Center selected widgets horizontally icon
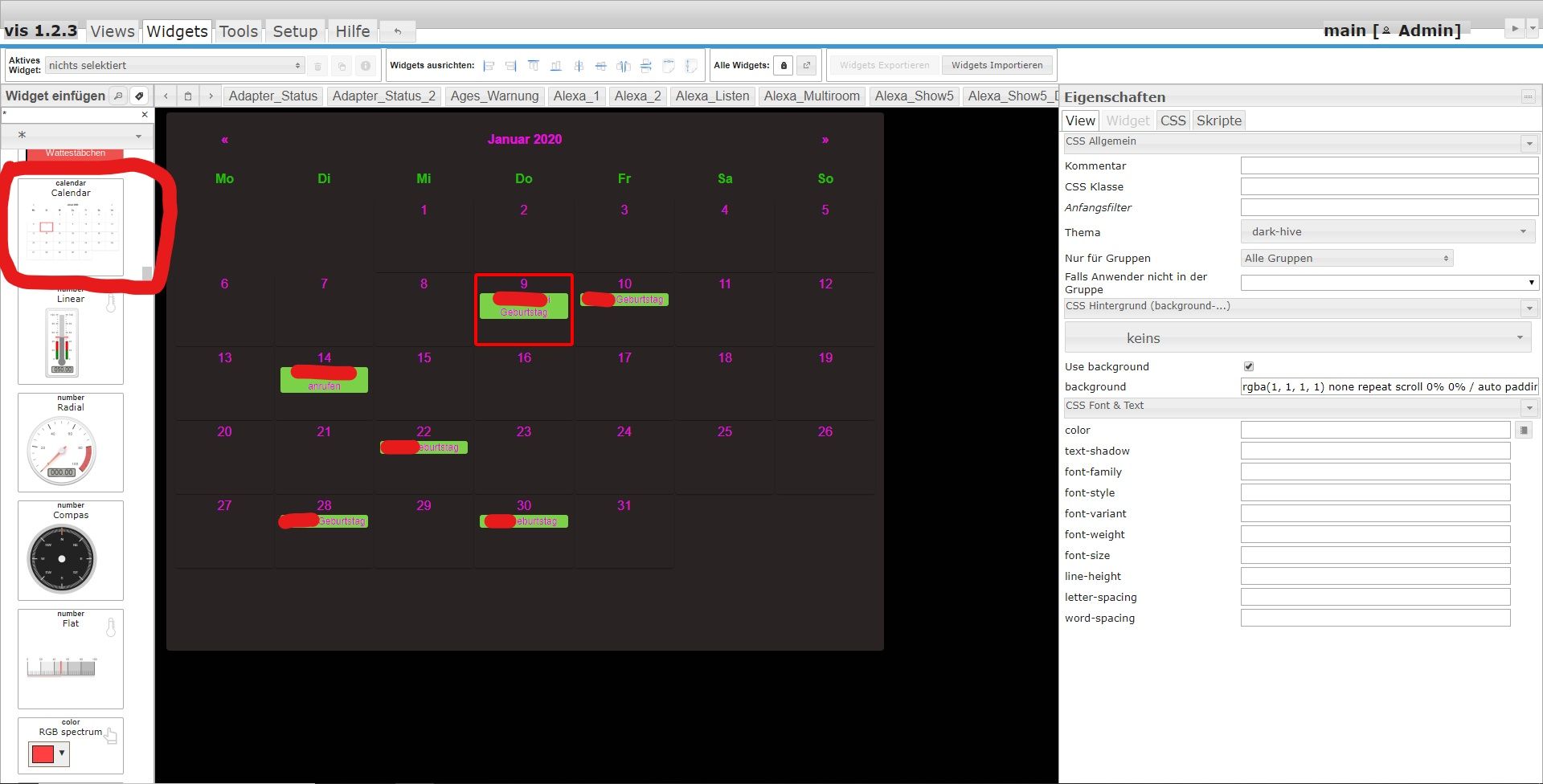1543x784 pixels. coord(601,66)
